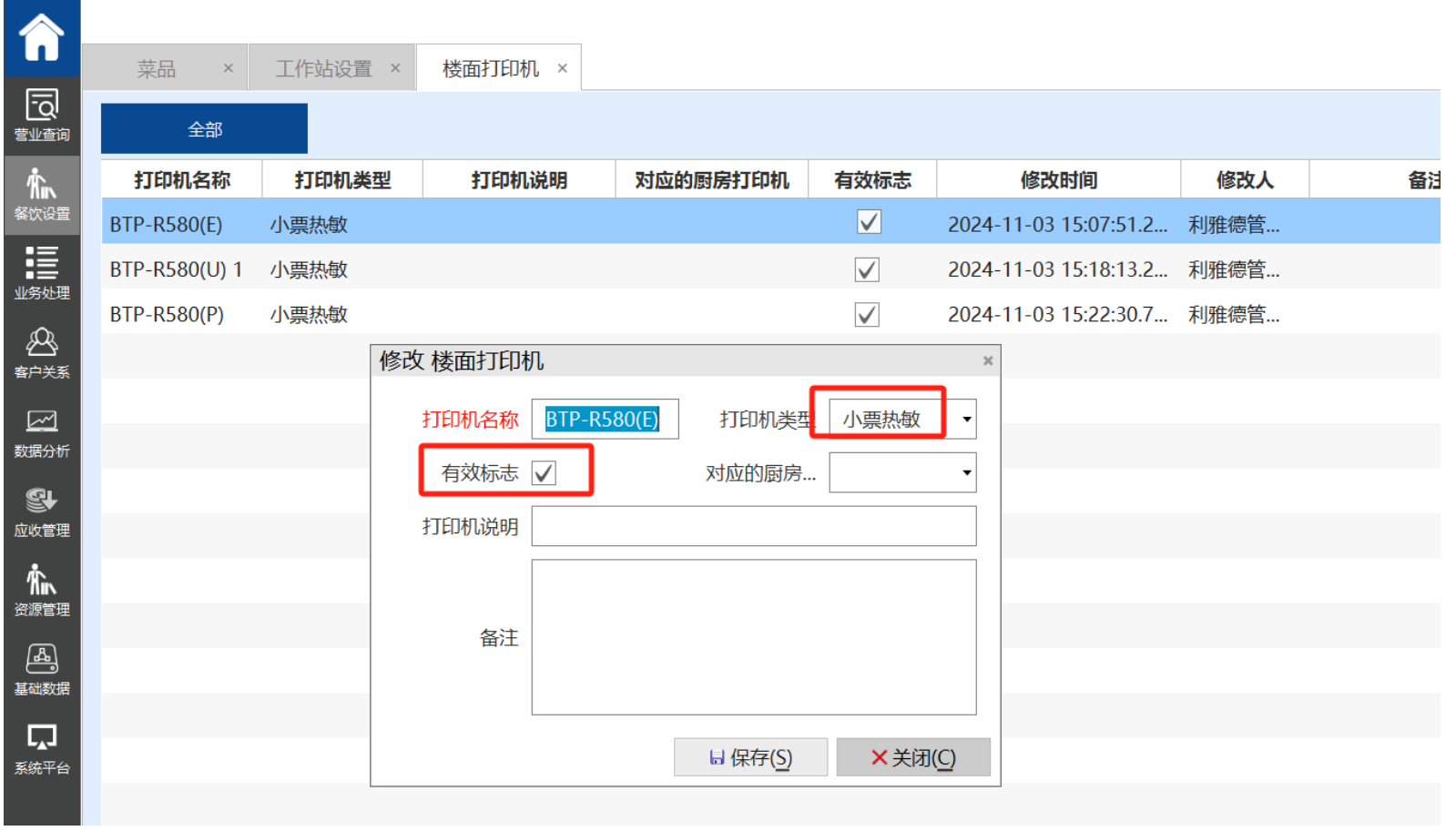The image size is (1456, 831).
Task: Click the 打印机说明 text field
Action: 754,526
